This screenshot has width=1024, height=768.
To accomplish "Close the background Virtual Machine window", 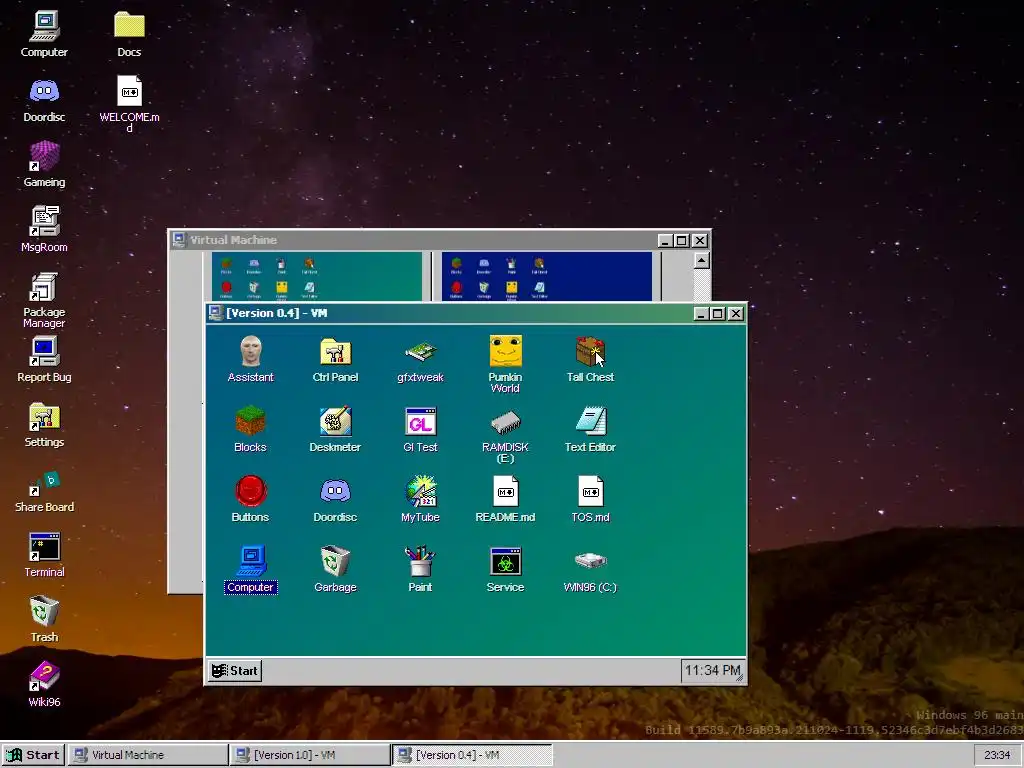I will pos(699,240).
